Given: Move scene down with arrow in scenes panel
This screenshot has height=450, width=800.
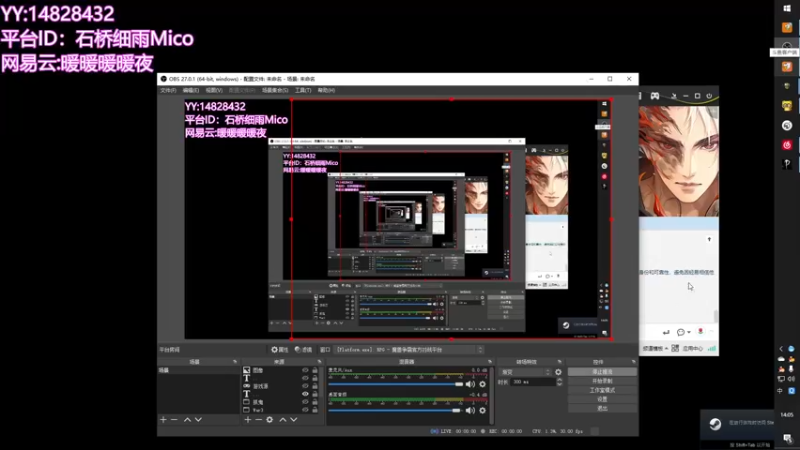Looking at the screenshot, I should click(x=198, y=419).
